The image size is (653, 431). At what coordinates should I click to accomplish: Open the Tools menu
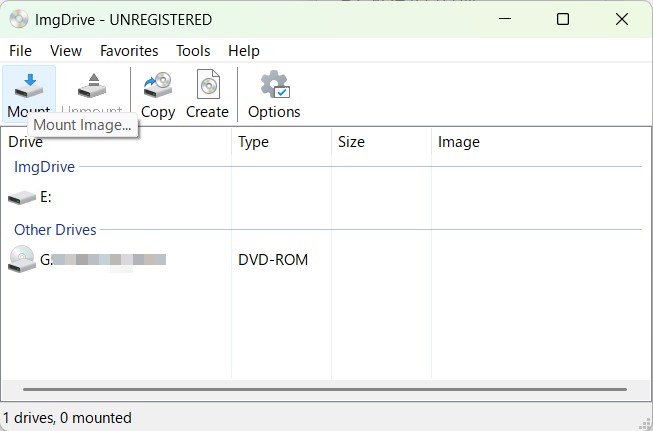point(193,51)
